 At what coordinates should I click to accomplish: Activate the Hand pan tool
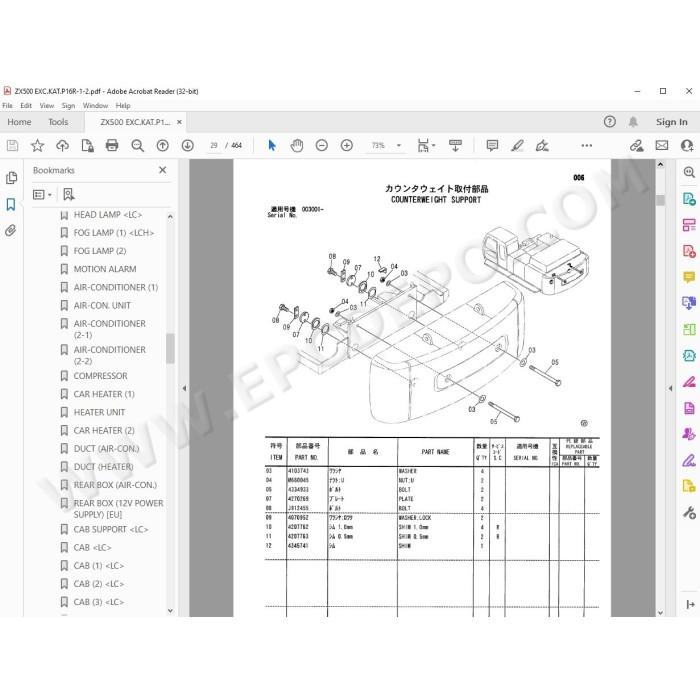coord(297,146)
